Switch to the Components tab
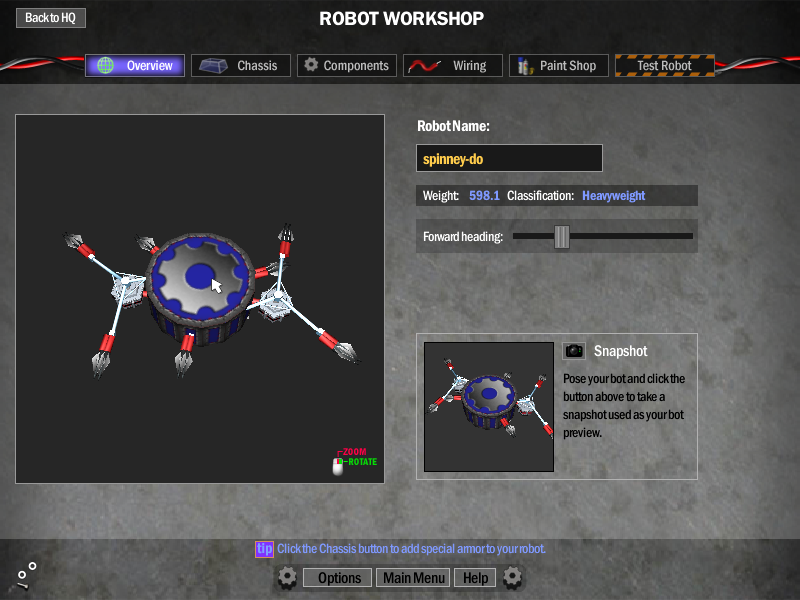This screenshot has width=800, height=600. click(347, 65)
